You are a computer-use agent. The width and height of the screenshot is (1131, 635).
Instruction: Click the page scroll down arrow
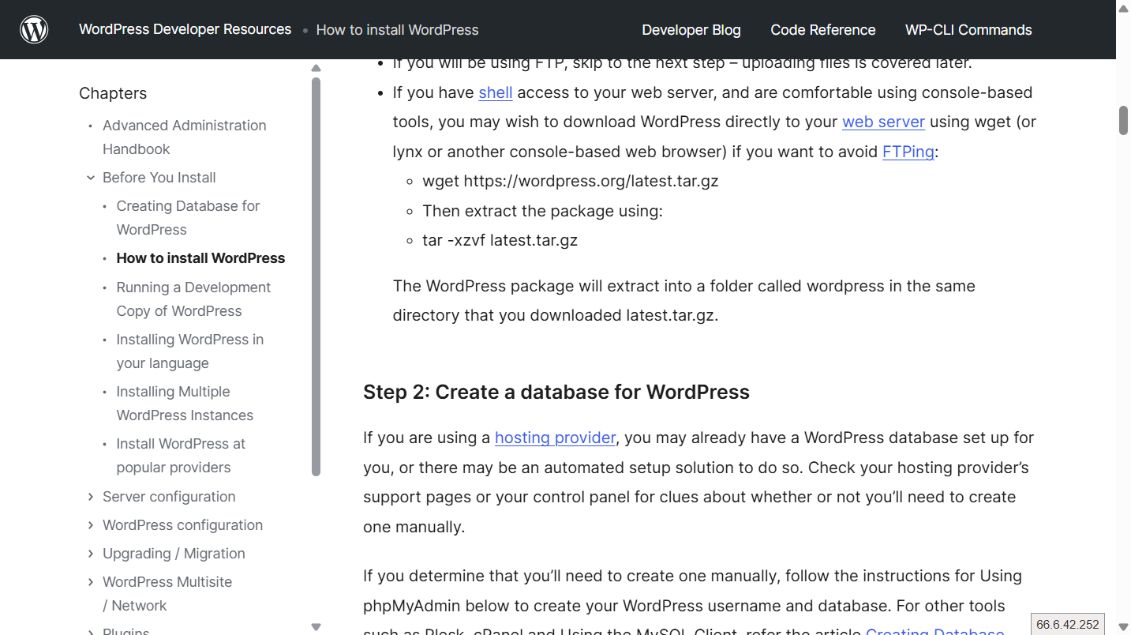[1123, 627]
